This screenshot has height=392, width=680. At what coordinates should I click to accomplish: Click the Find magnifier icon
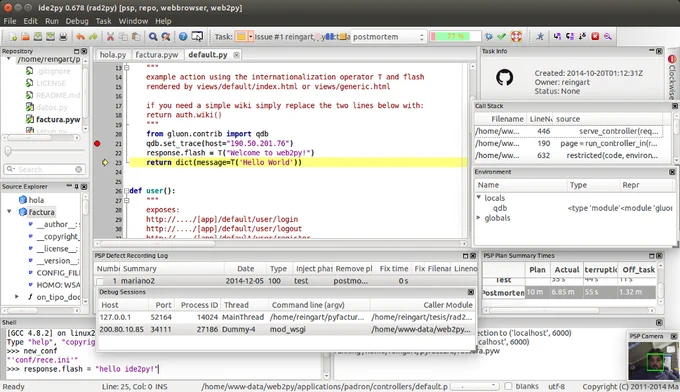pyautogui.click(x=153, y=37)
